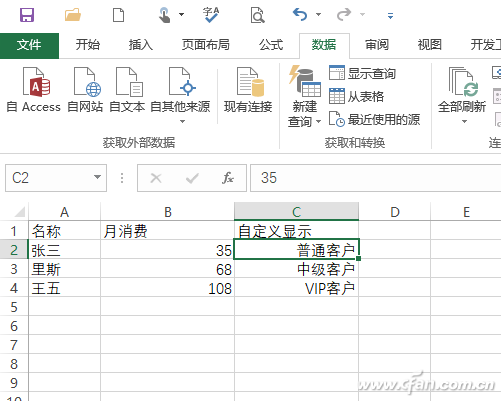Screen dimensions: 501x401
Task: Open file using the folder icon
Action: pyautogui.click(x=73, y=15)
